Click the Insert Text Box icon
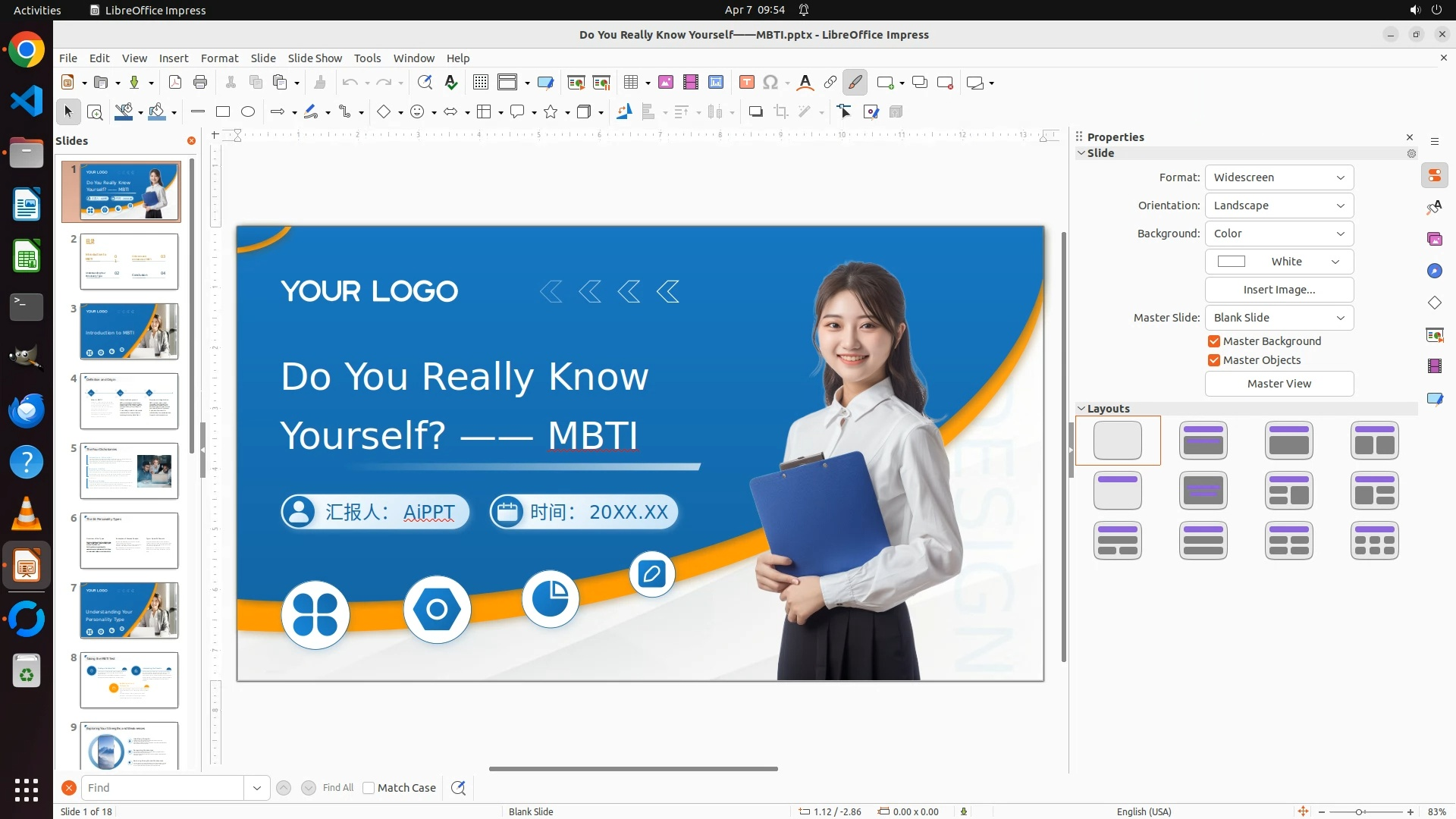This screenshot has height=819, width=1456. pos(746,83)
